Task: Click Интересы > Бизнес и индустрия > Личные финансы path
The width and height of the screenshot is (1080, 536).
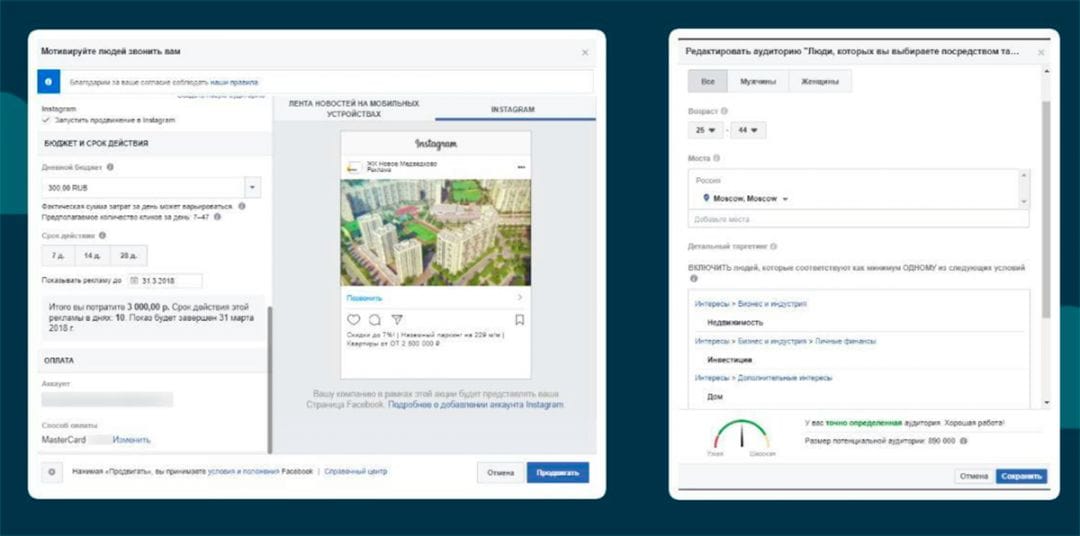Action: pos(785,341)
